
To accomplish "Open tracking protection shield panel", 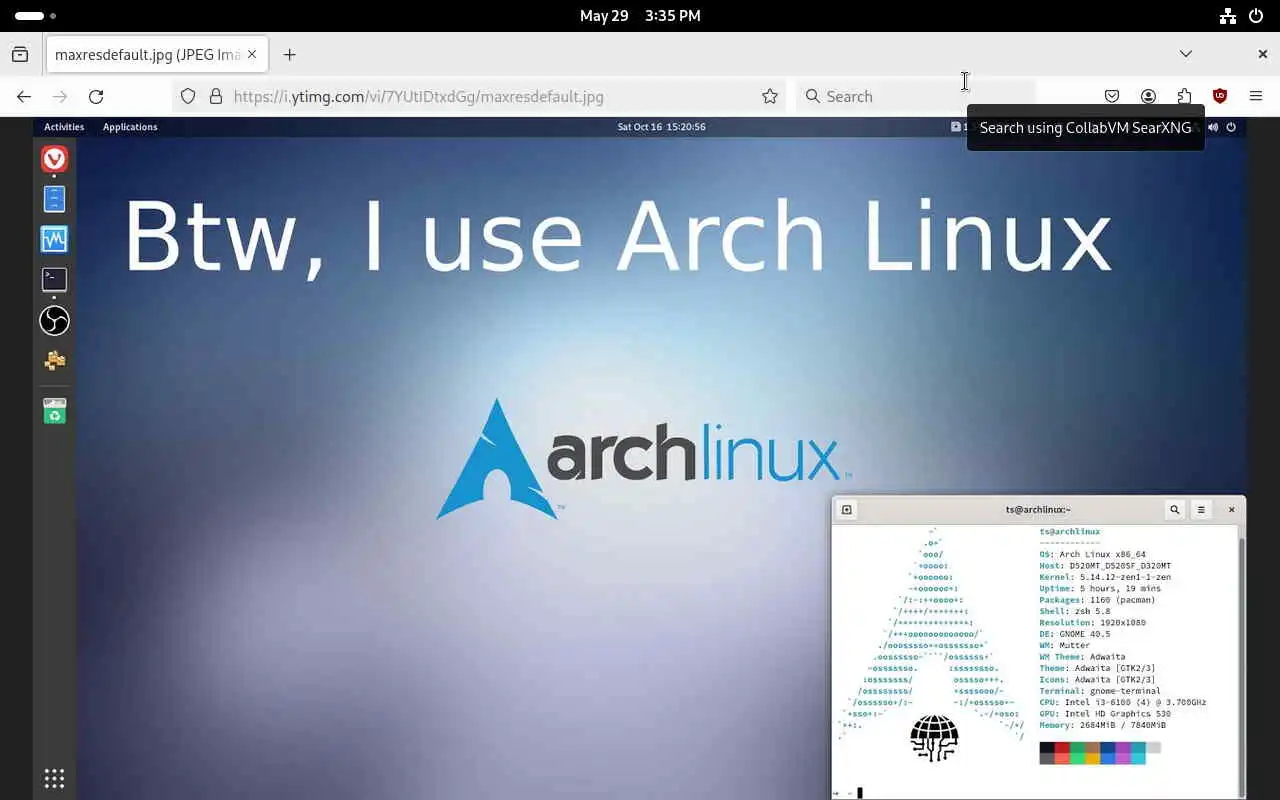I will coord(188,96).
